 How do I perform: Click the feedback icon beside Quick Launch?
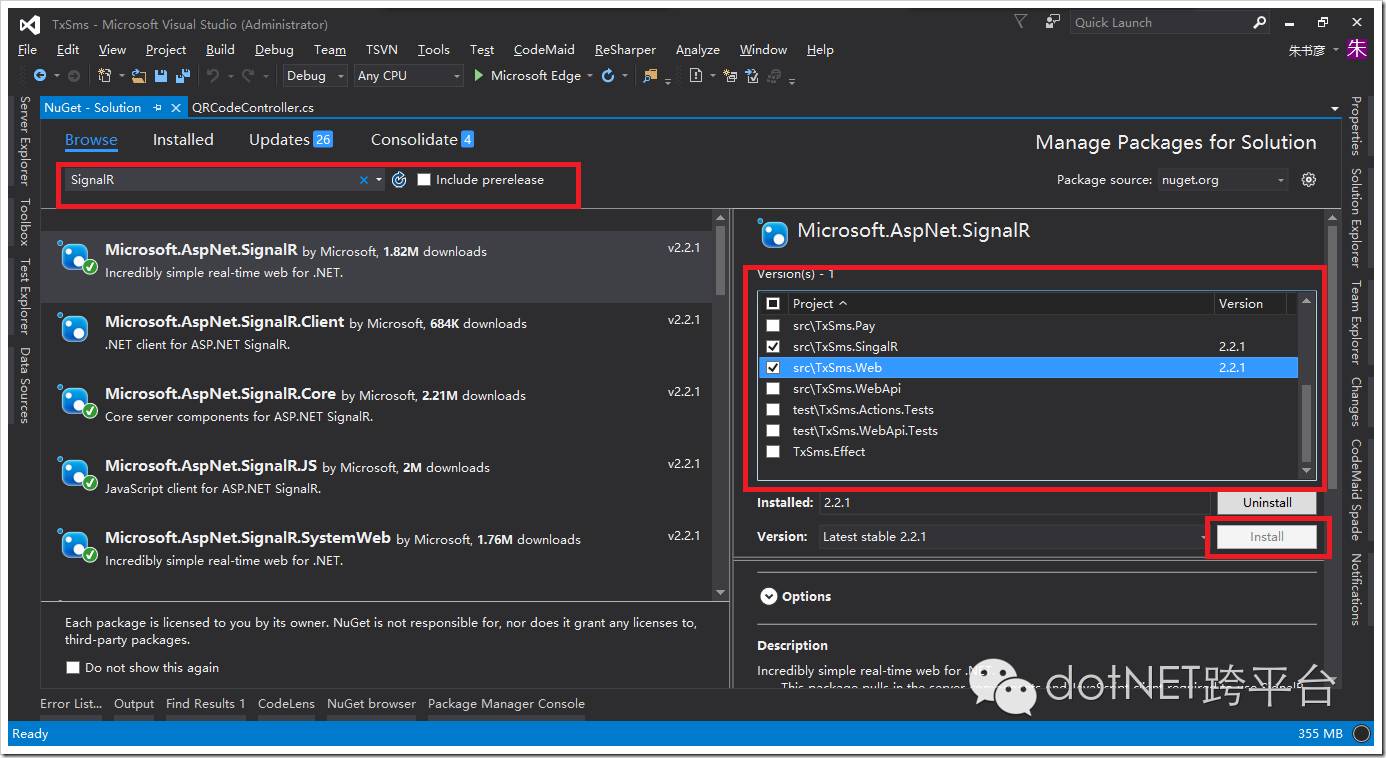[1052, 22]
